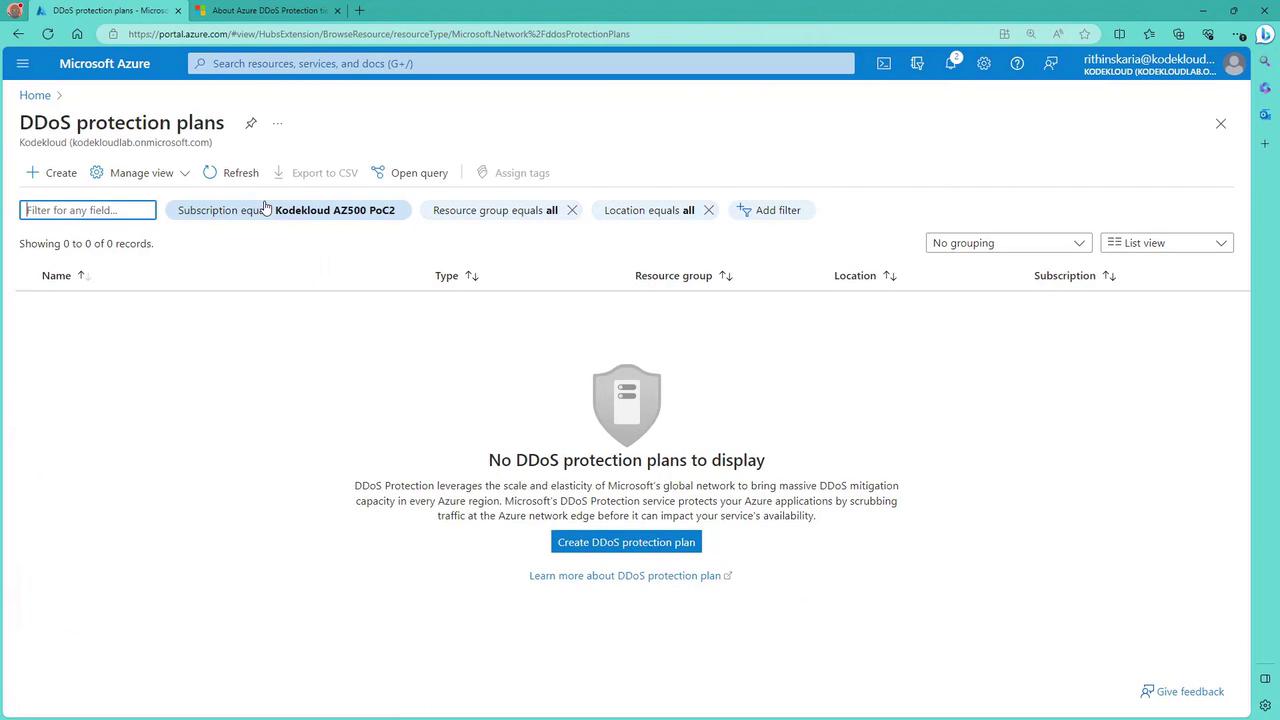1280x720 pixels.
Task: Open the Edge Bing Copilot icon
Action: (1265, 34)
